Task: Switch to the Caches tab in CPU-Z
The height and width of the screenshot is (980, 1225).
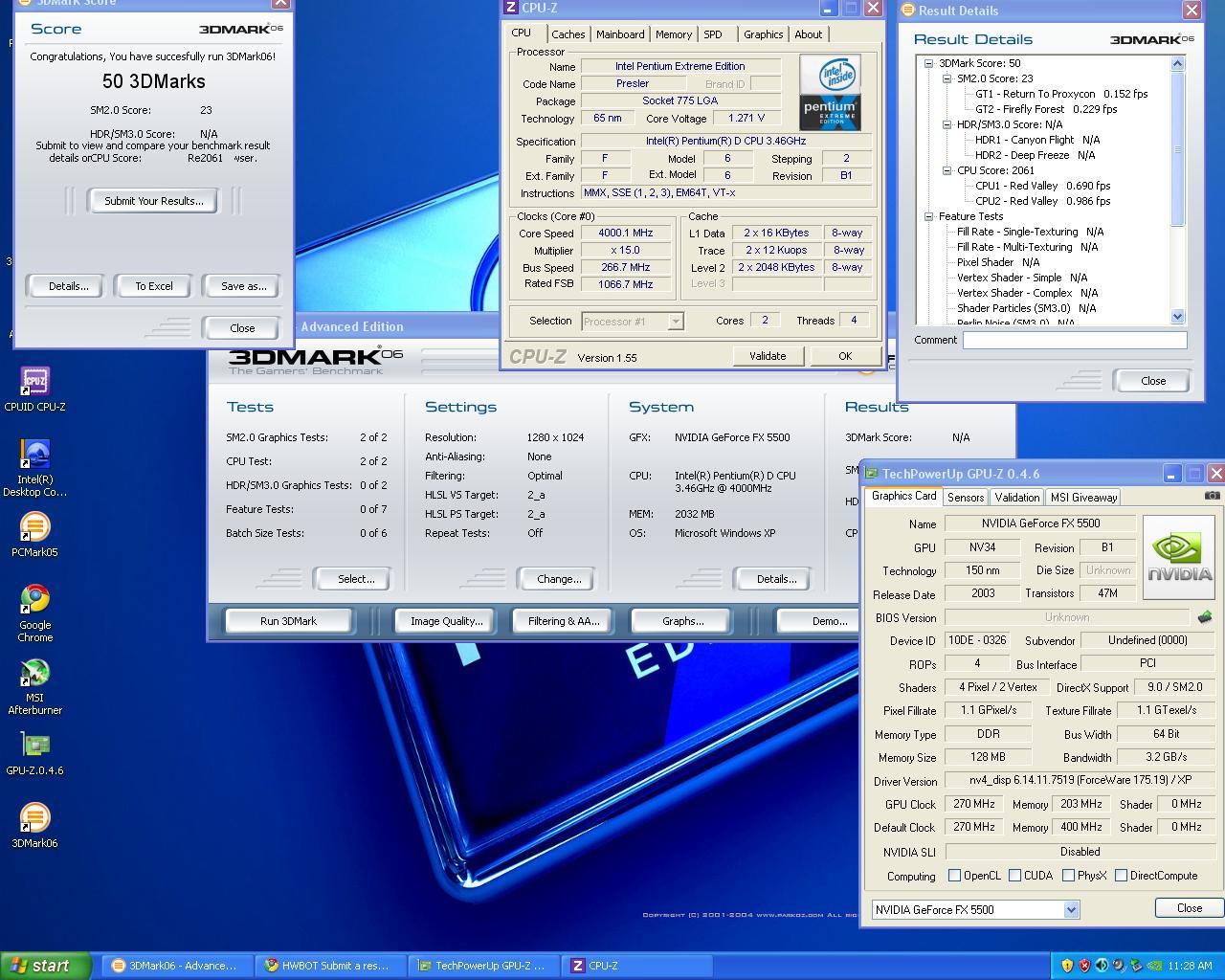Action: point(568,34)
